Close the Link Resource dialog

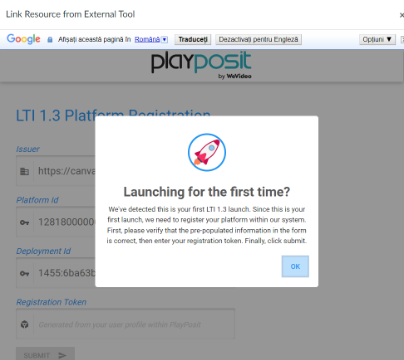click(401, 15)
